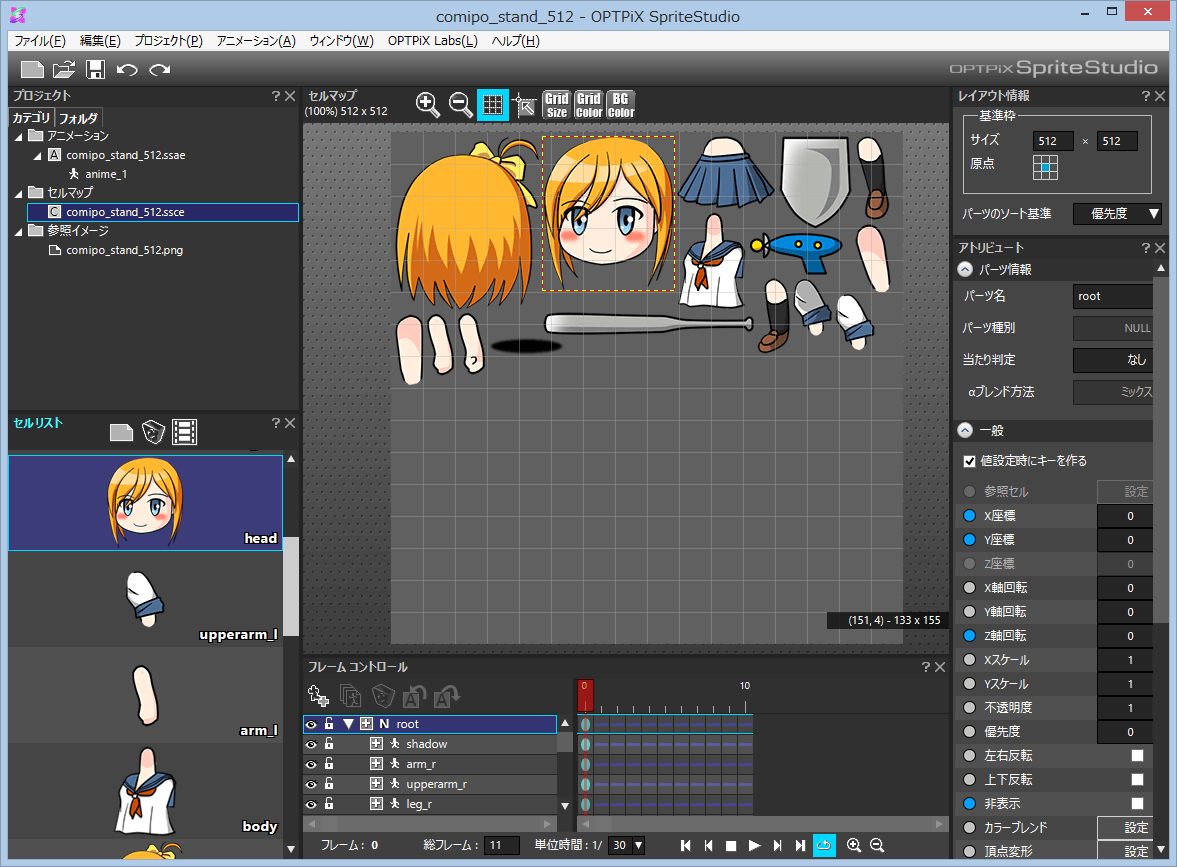The width and height of the screenshot is (1177, 867).
Task: Click the 総フレーム input field
Action: (501, 846)
